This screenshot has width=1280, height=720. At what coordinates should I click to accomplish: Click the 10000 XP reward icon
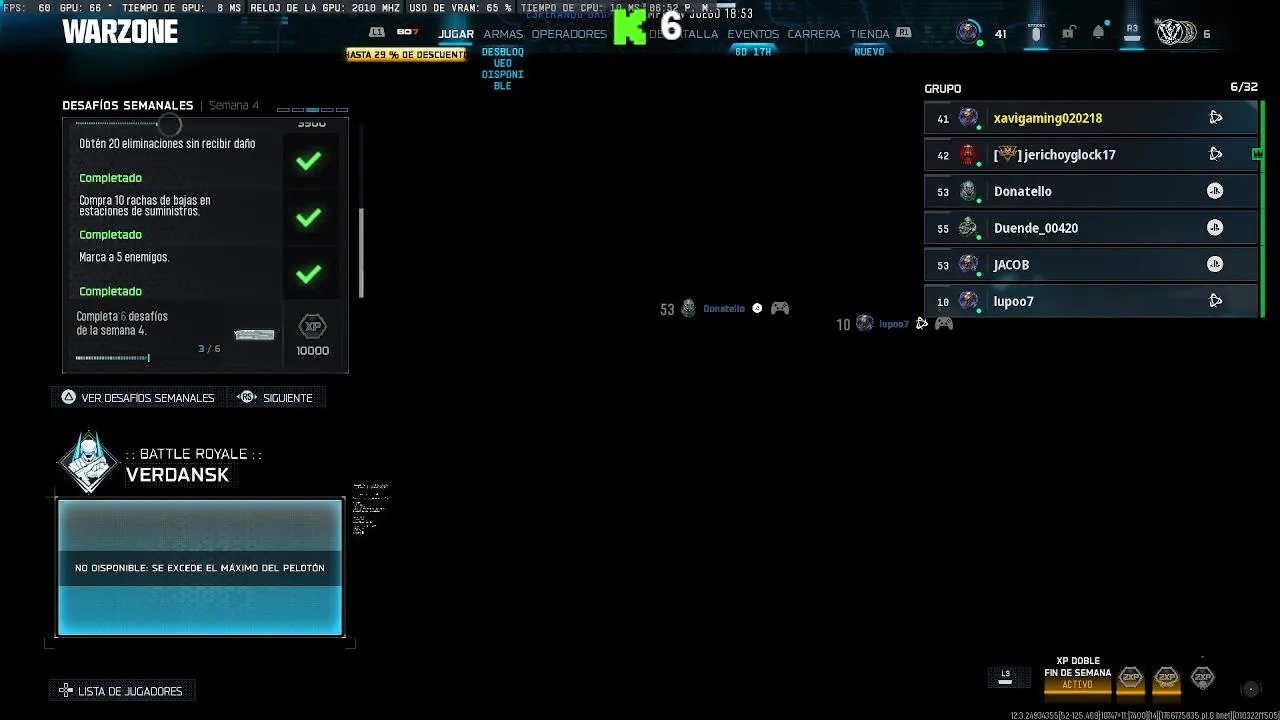tap(313, 327)
